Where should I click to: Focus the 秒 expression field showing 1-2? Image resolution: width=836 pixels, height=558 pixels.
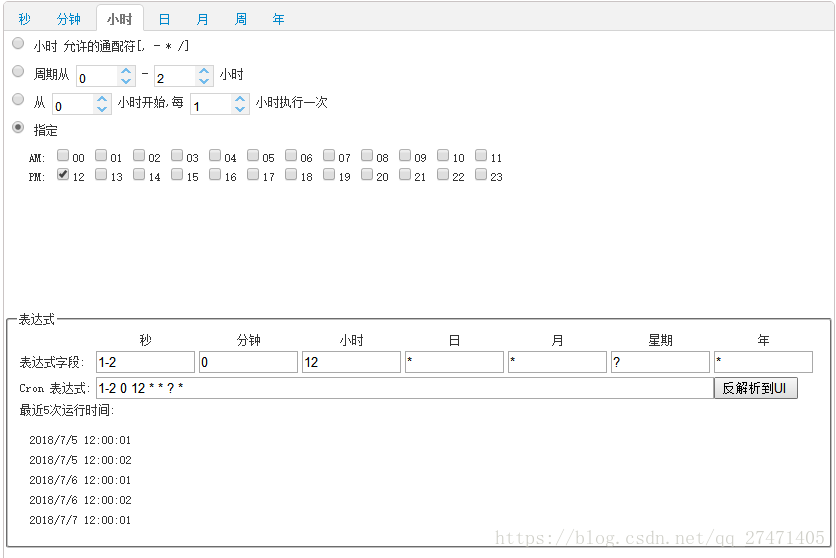point(145,362)
